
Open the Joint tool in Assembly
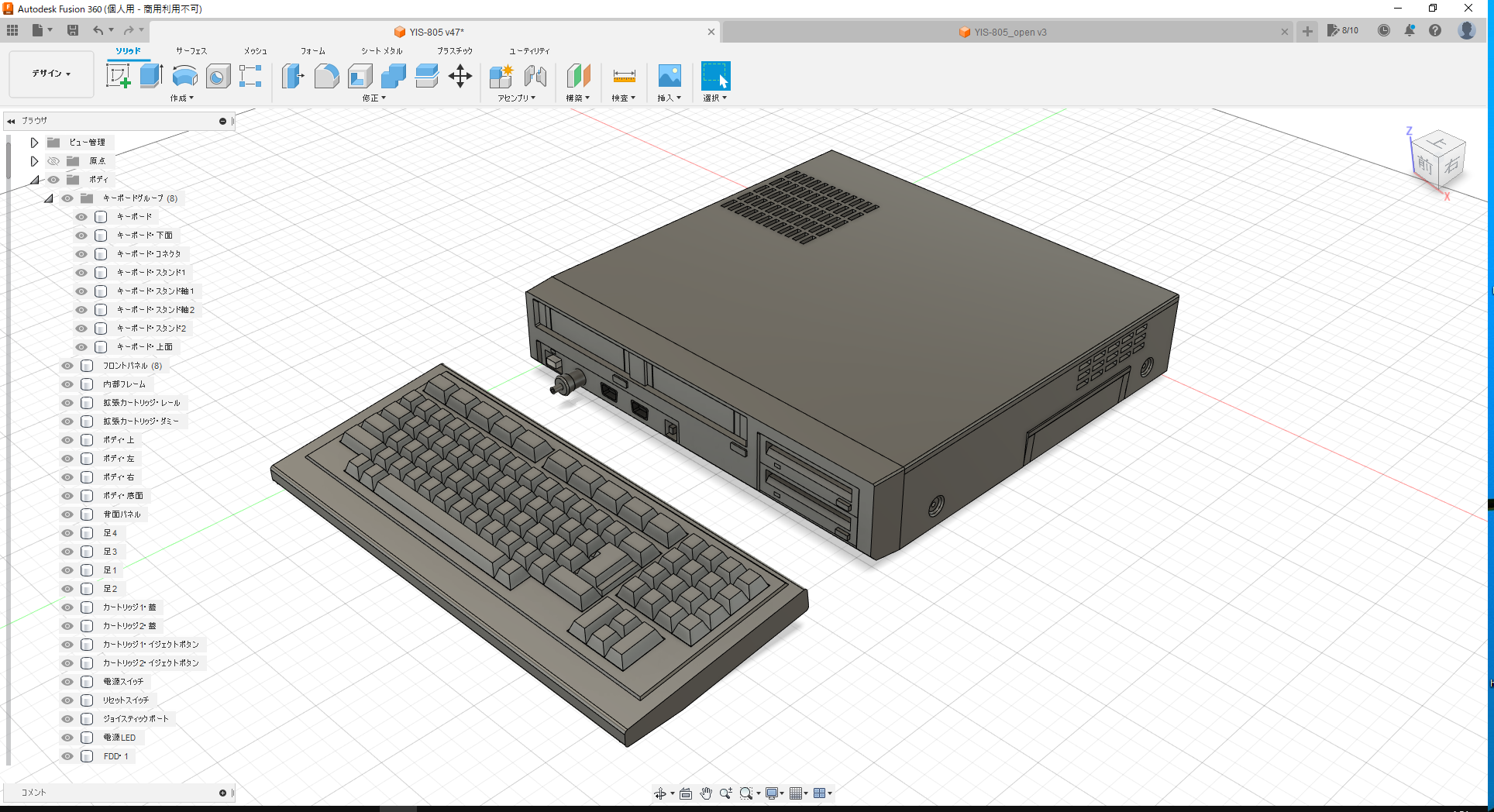coord(535,75)
